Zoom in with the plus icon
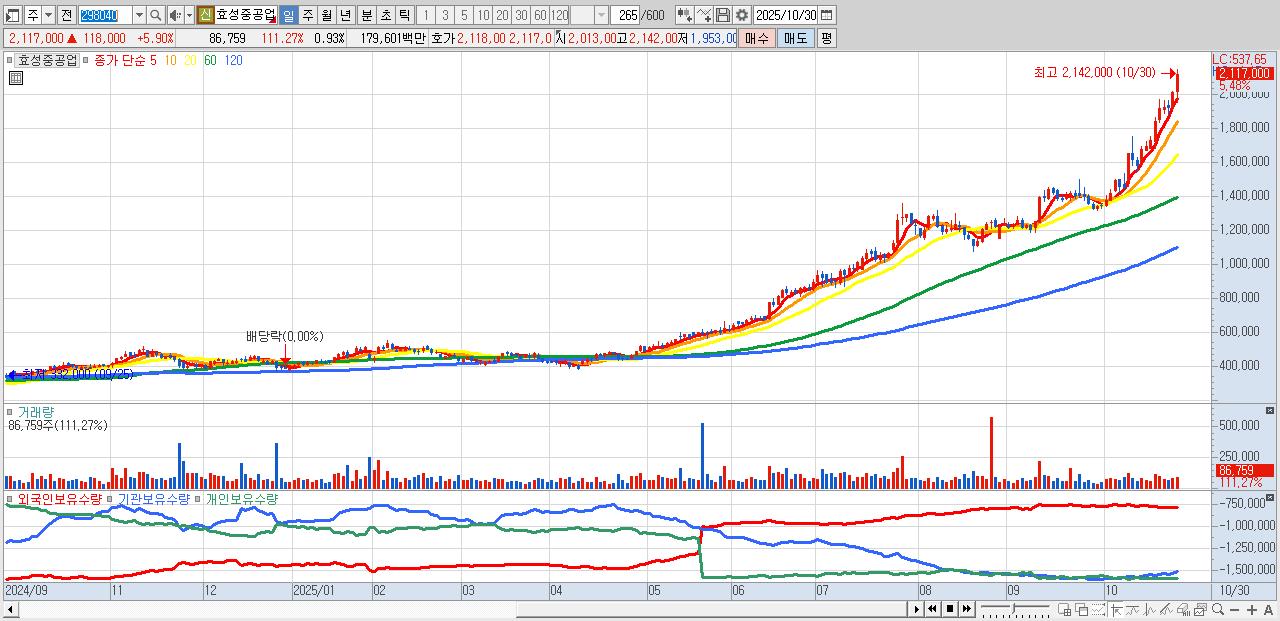1280x621 pixels. click(1252, 609)
